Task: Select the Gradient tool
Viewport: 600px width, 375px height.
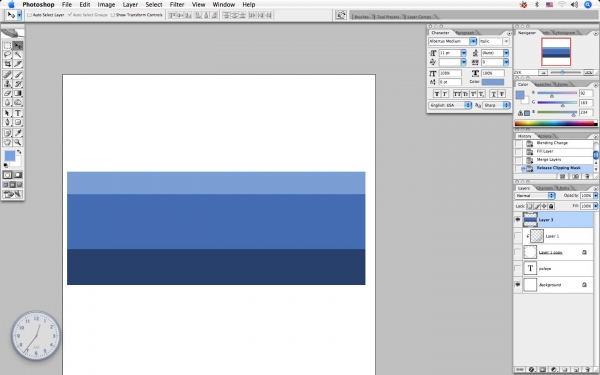Action: point(18,93)
